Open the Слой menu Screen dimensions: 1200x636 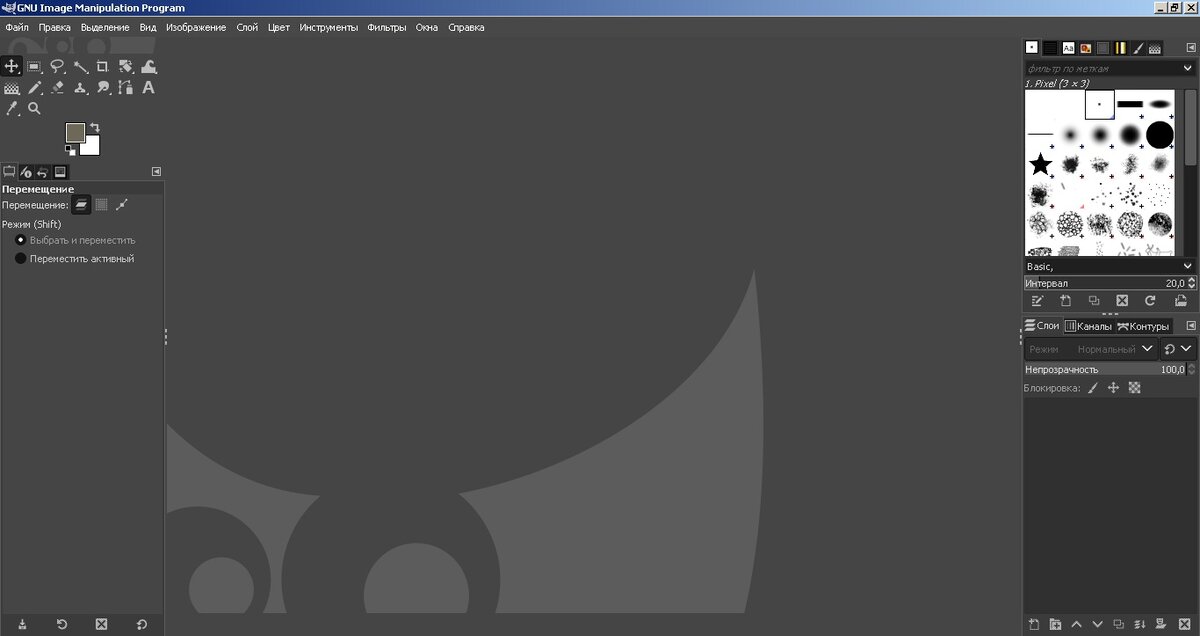coord(247,27)
